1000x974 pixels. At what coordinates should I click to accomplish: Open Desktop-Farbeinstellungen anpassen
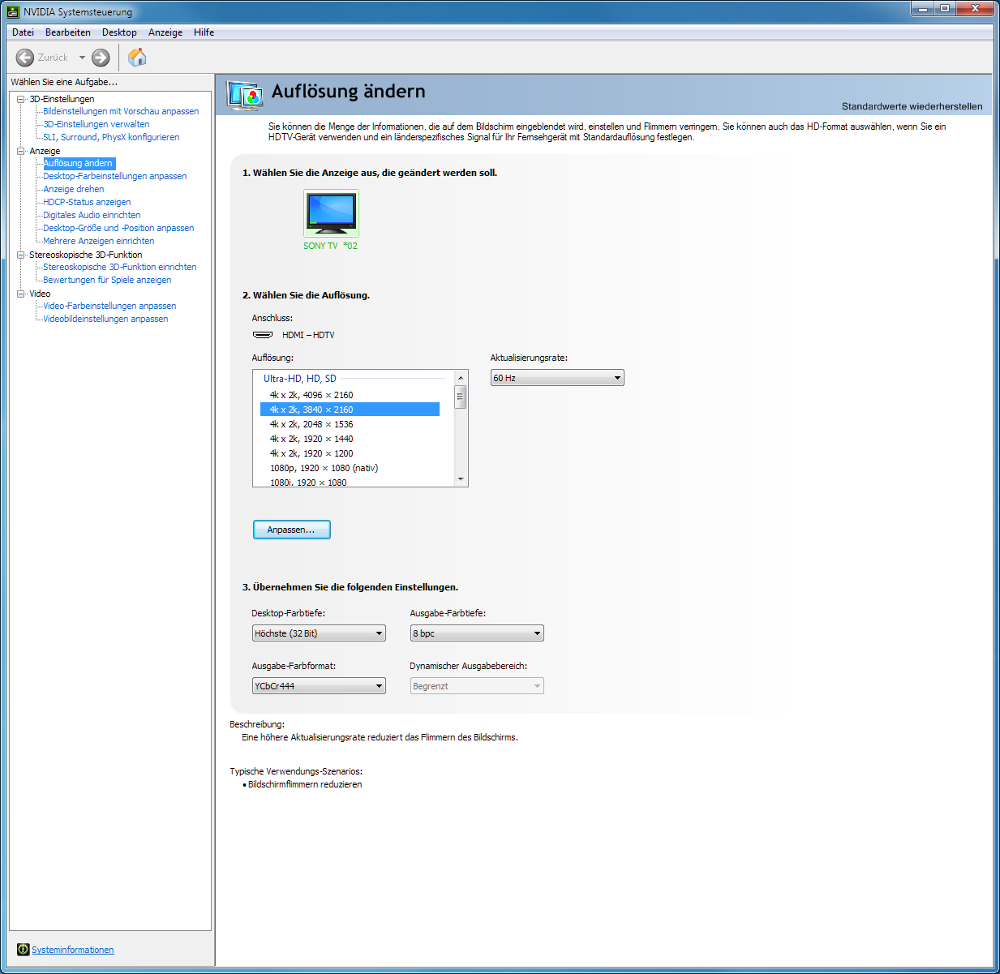coord(115,176)
